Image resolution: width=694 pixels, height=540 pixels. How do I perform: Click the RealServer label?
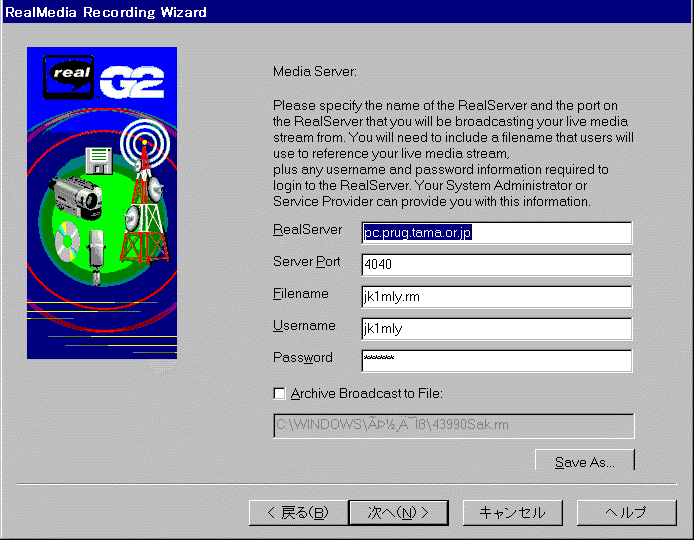click(308, 230)
